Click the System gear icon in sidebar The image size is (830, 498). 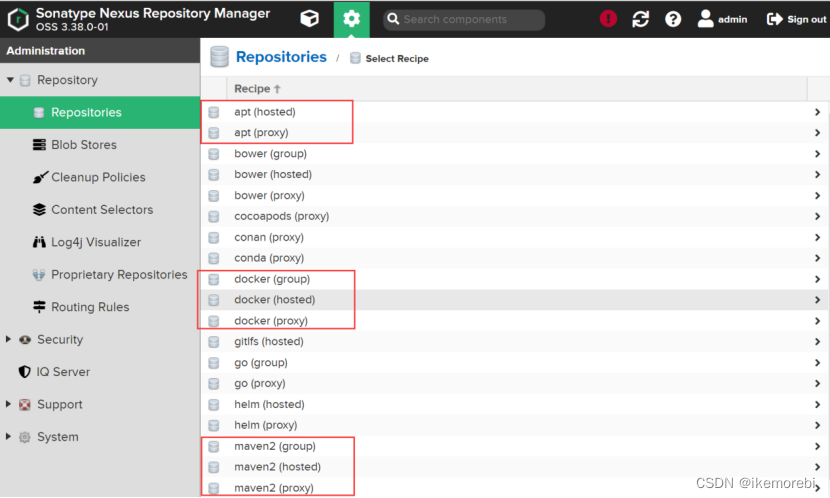[x=24, y=437]
